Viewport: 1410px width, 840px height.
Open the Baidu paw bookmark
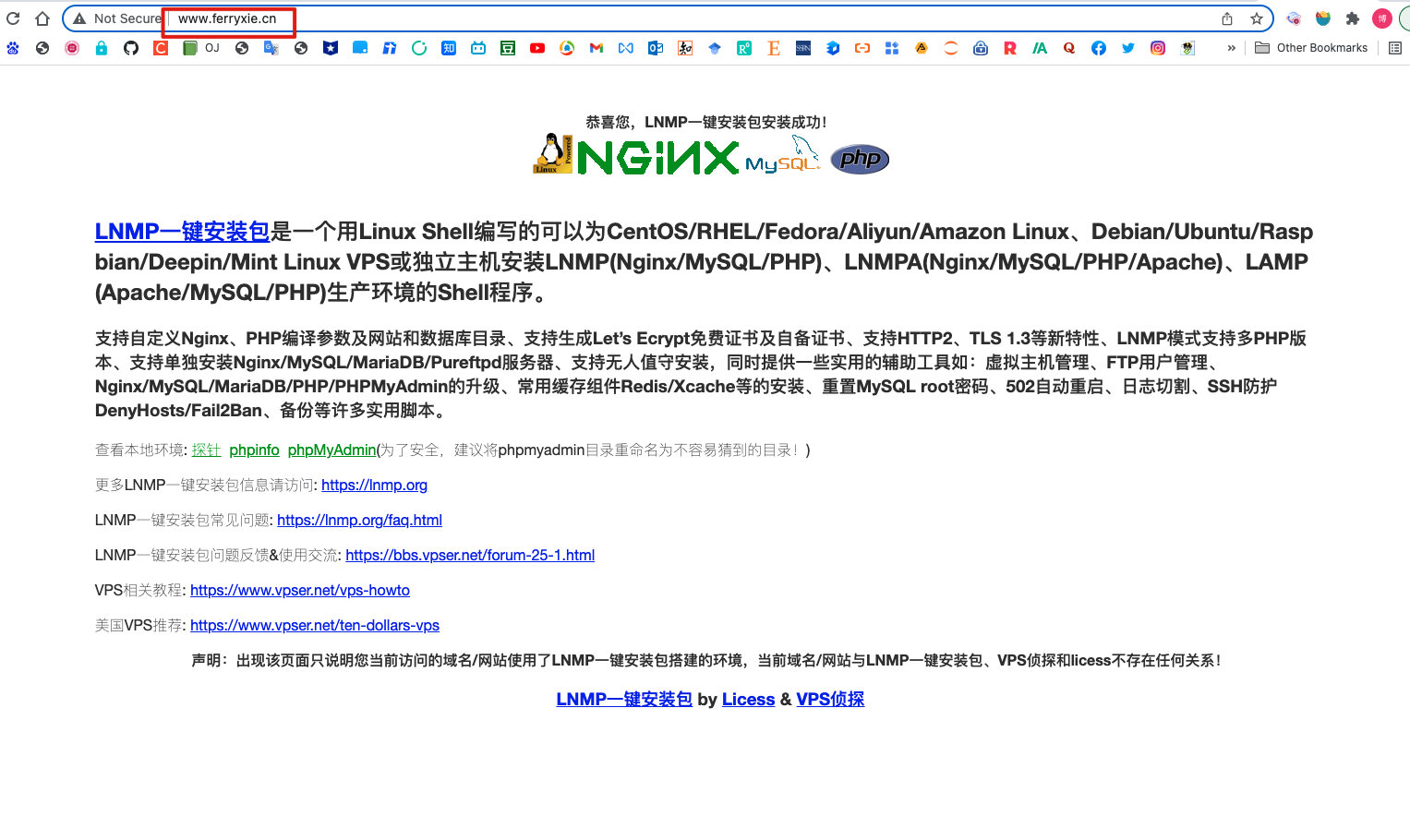[x=13, y=48]
